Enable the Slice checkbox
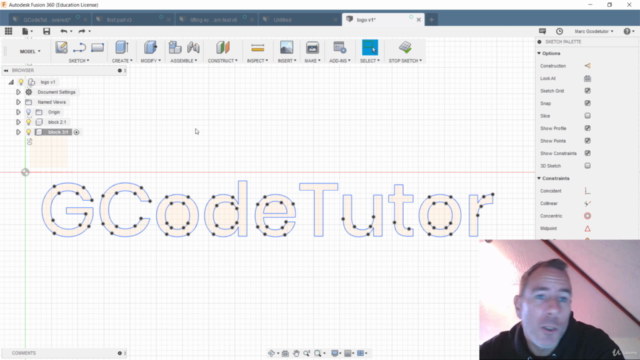640x360 pixels. pyautogui.click(x=587, y=116)
